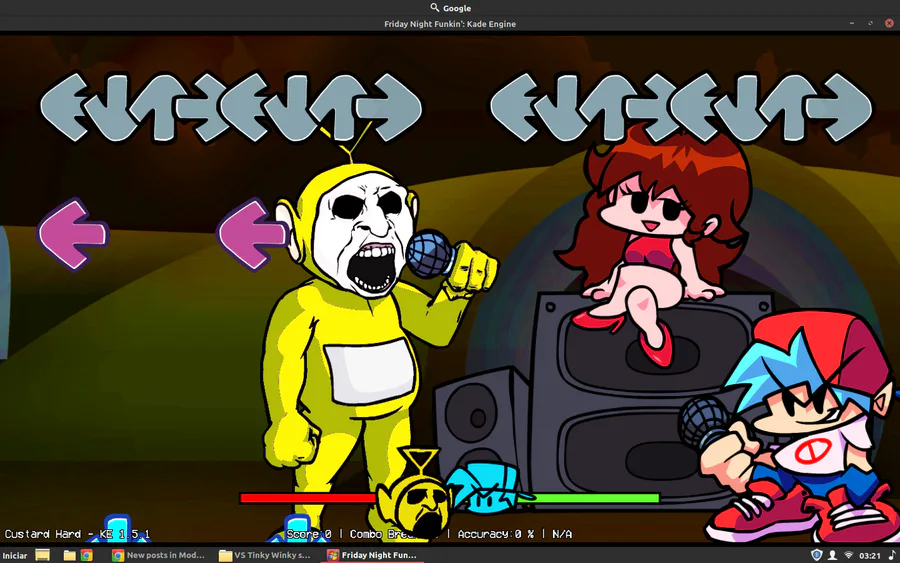The image size is (900, 563).
Task: Open the file manager folder launcher in taskbar
Action: tap(69, 555)
